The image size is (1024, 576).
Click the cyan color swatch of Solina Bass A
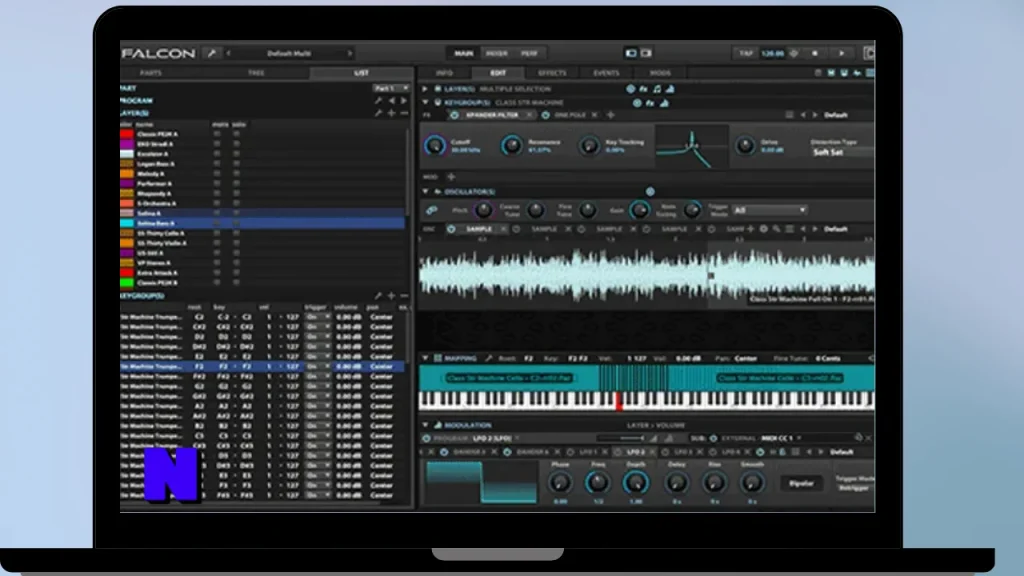pyautogui.click(x=127, y=223)
